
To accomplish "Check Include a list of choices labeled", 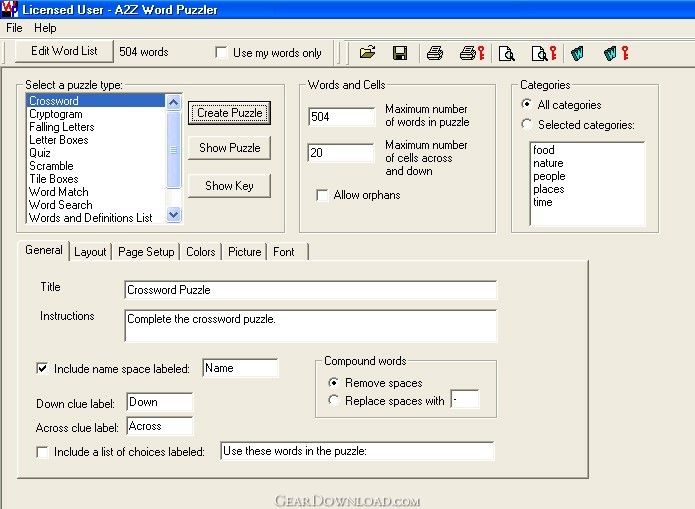I will pos(42,452).
